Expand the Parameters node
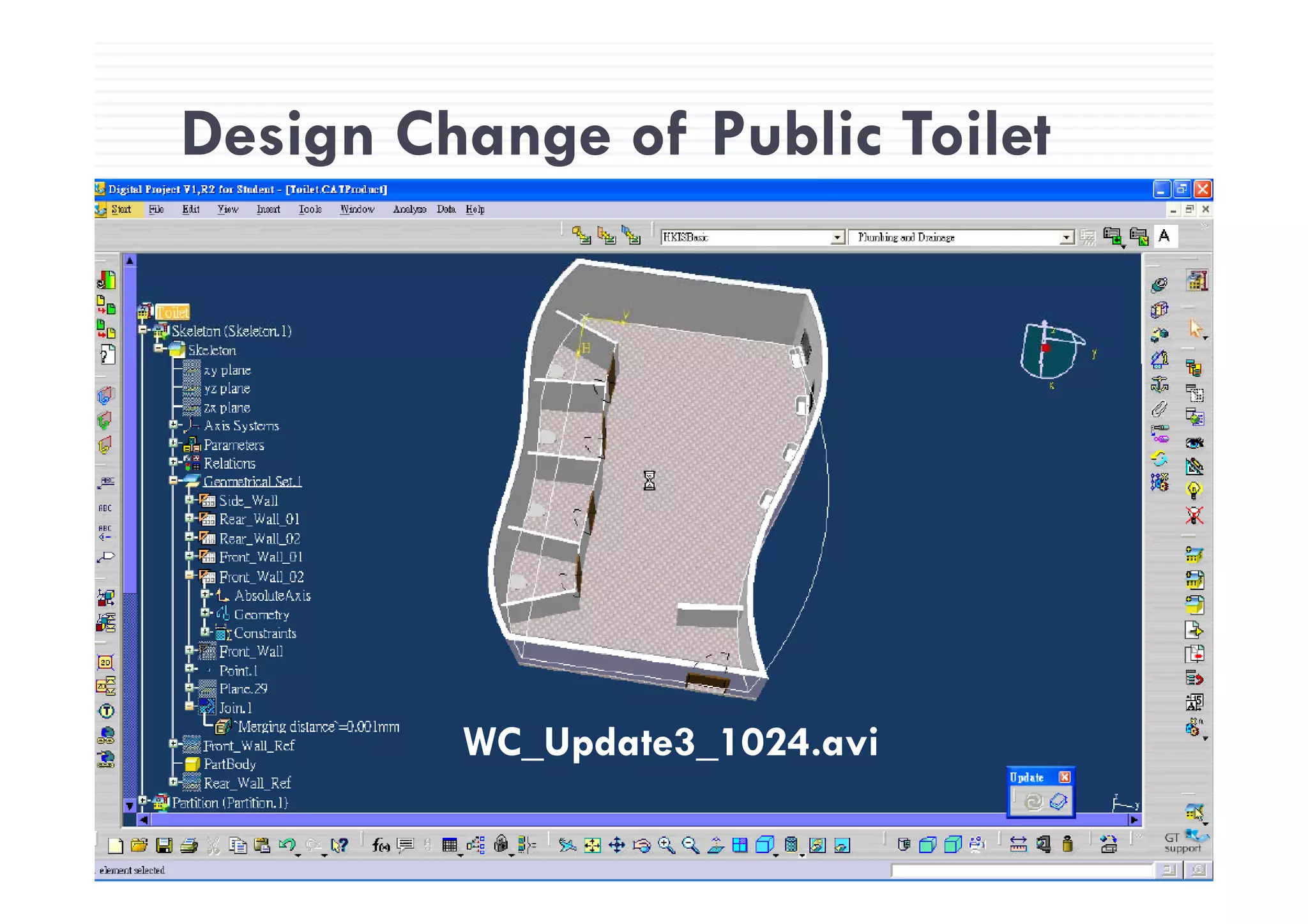The height and width of the screenshot is (924, 1308). coord(173,443)
